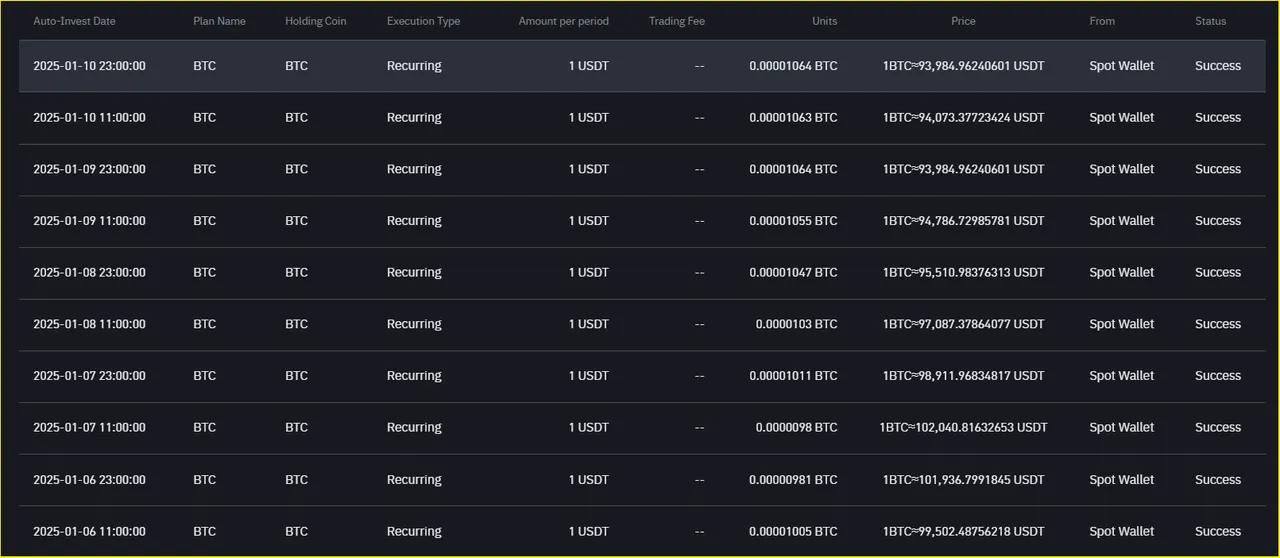Screen dimensions: 1280x558
Task: Click the Price column header
Action: click(x=963, y=21)
